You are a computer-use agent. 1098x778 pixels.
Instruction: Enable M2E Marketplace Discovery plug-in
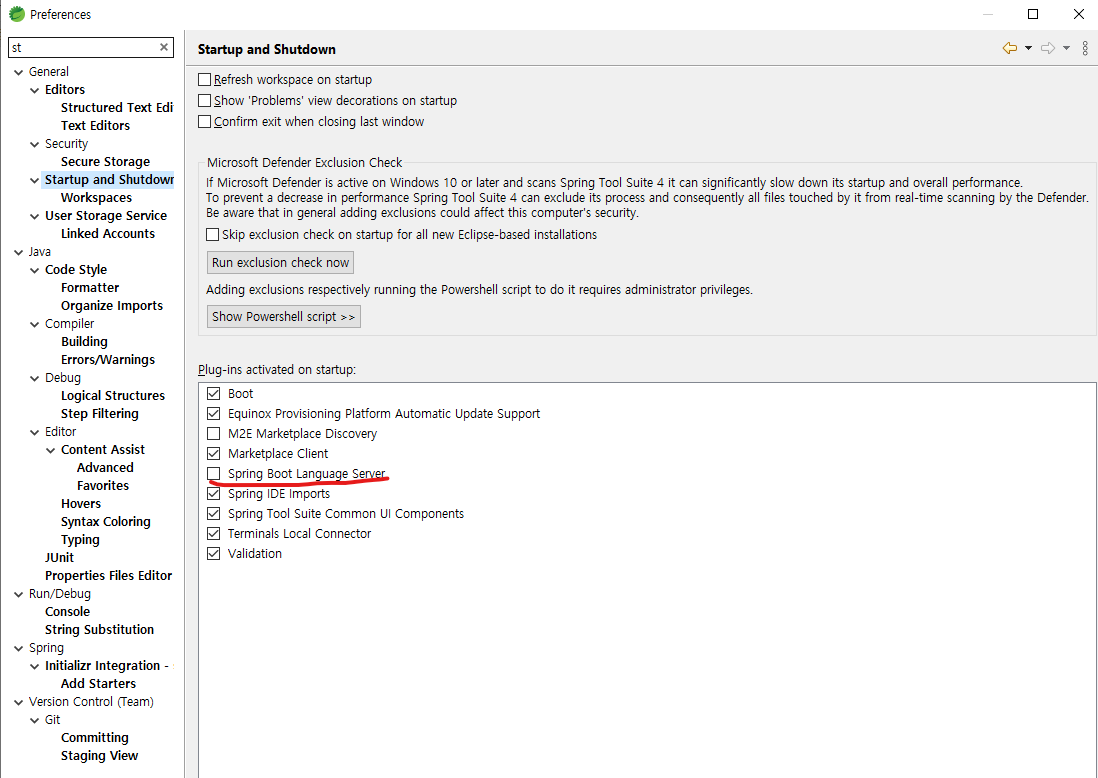(x=214, y=433)
